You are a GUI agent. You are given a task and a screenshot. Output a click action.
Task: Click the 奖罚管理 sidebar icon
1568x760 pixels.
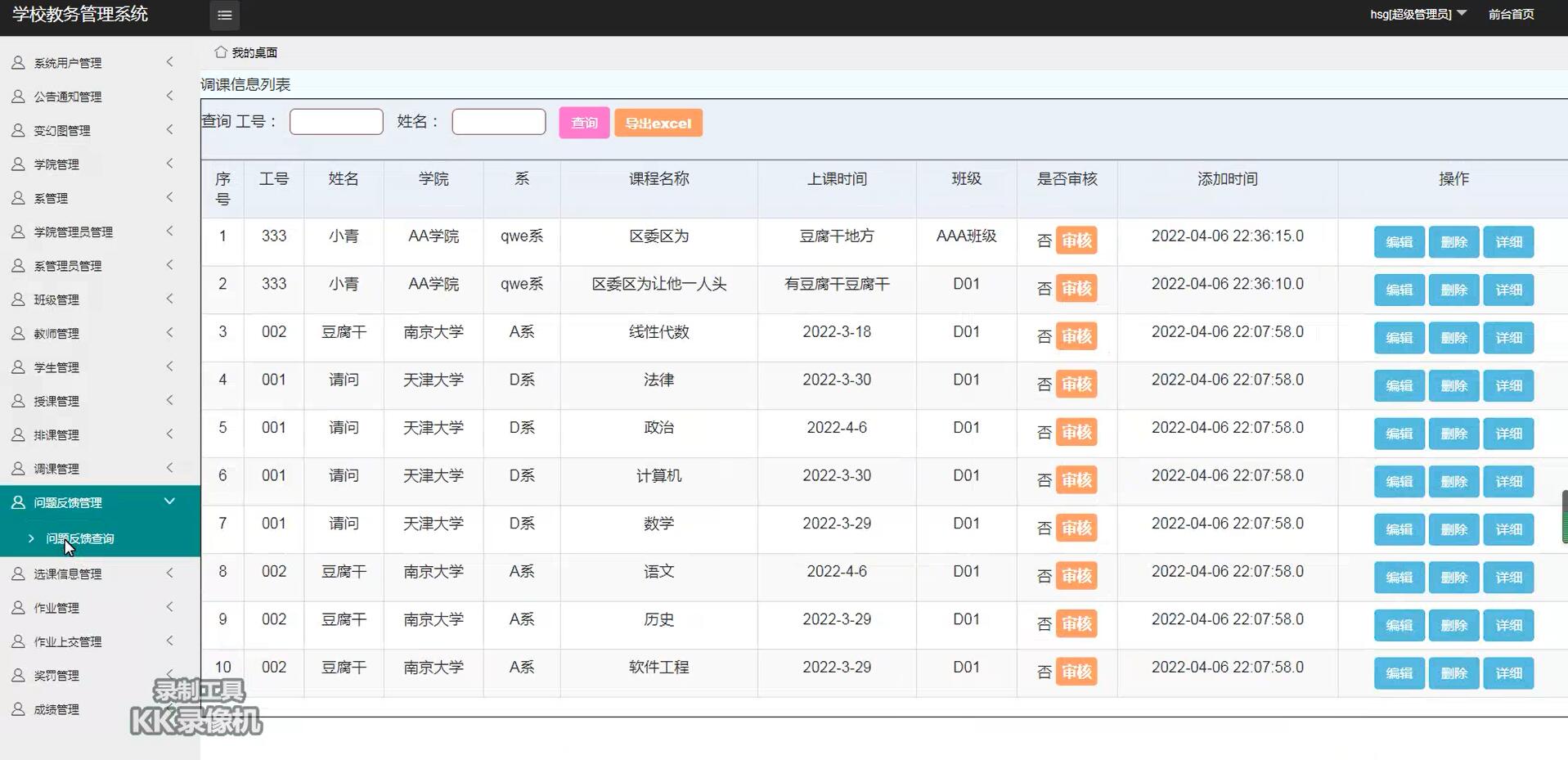click(18, 675)
